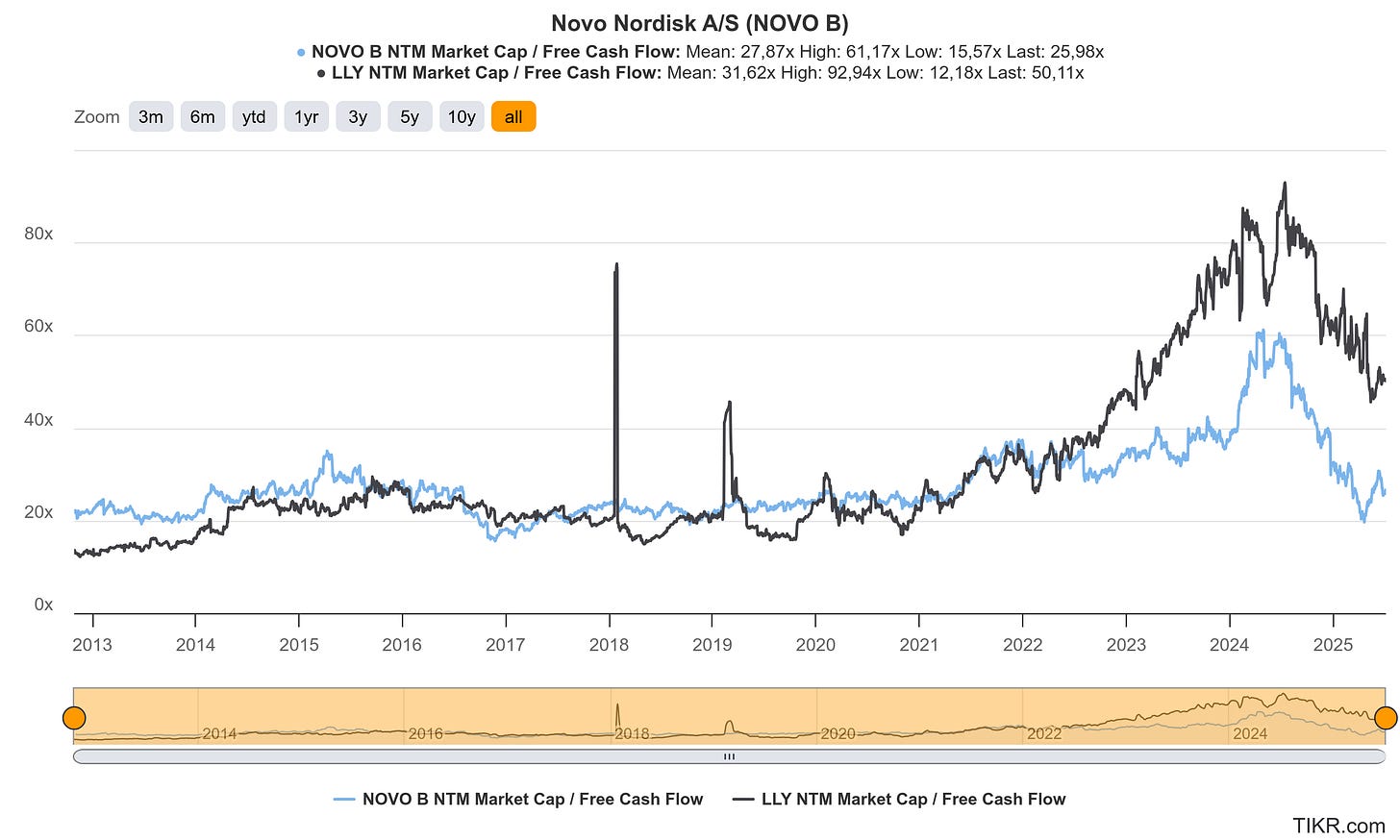1400x840 pixels.
Task: Click the 2021 x-axis label
Action: click(919, 645)
